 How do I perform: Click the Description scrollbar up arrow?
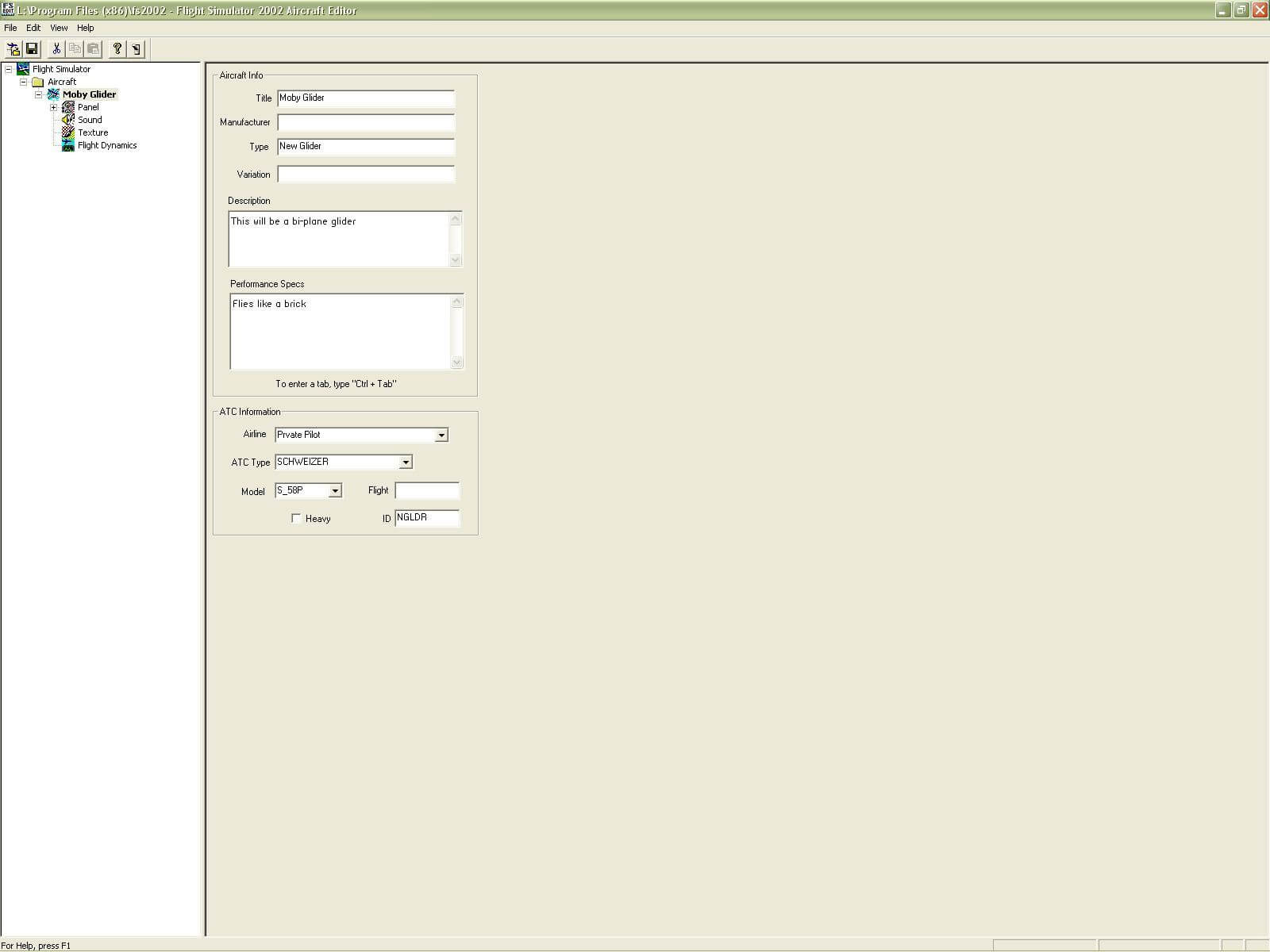[x=456, y=219]
